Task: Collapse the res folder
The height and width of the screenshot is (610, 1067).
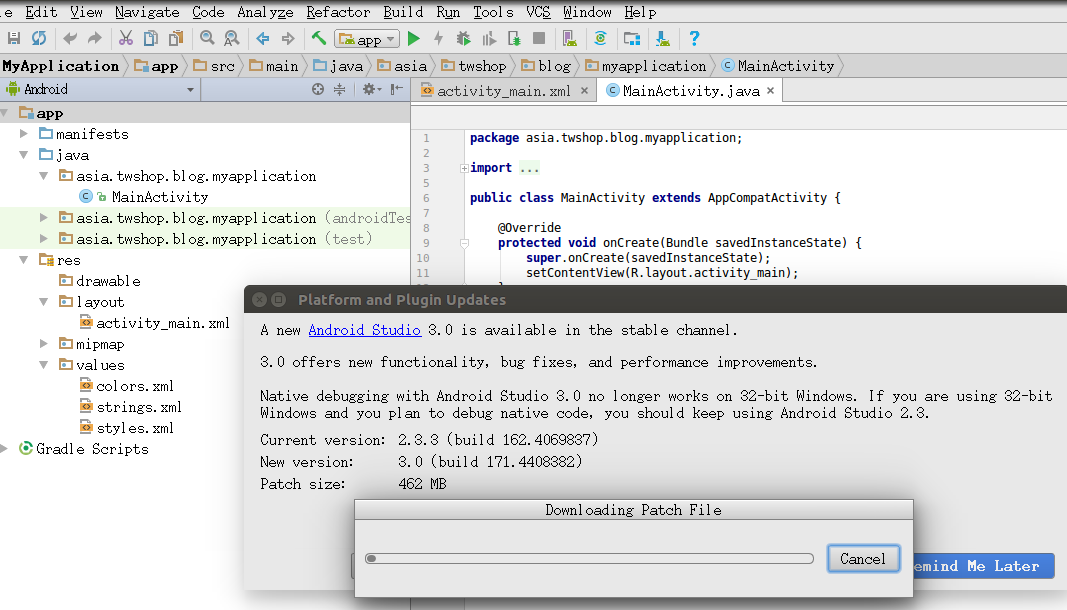Action: pyautogui.click(x=24, y=260)
